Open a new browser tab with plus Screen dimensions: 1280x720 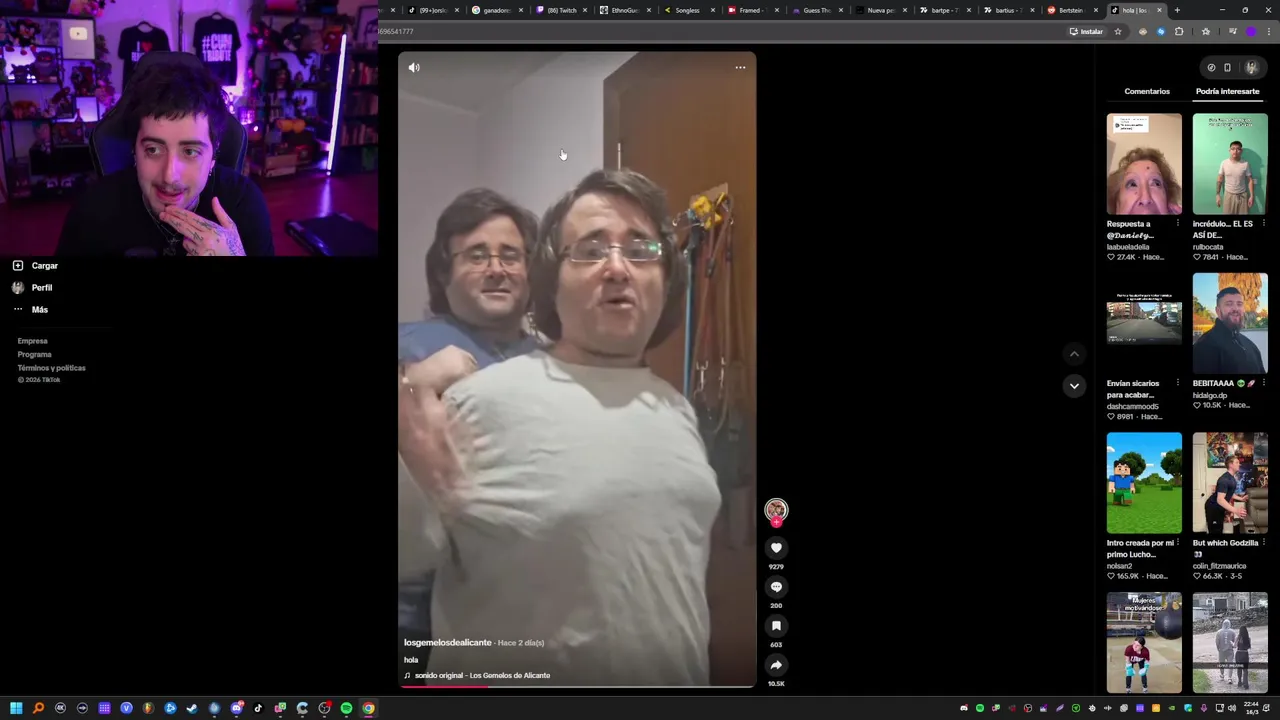tap(1177, 10)
